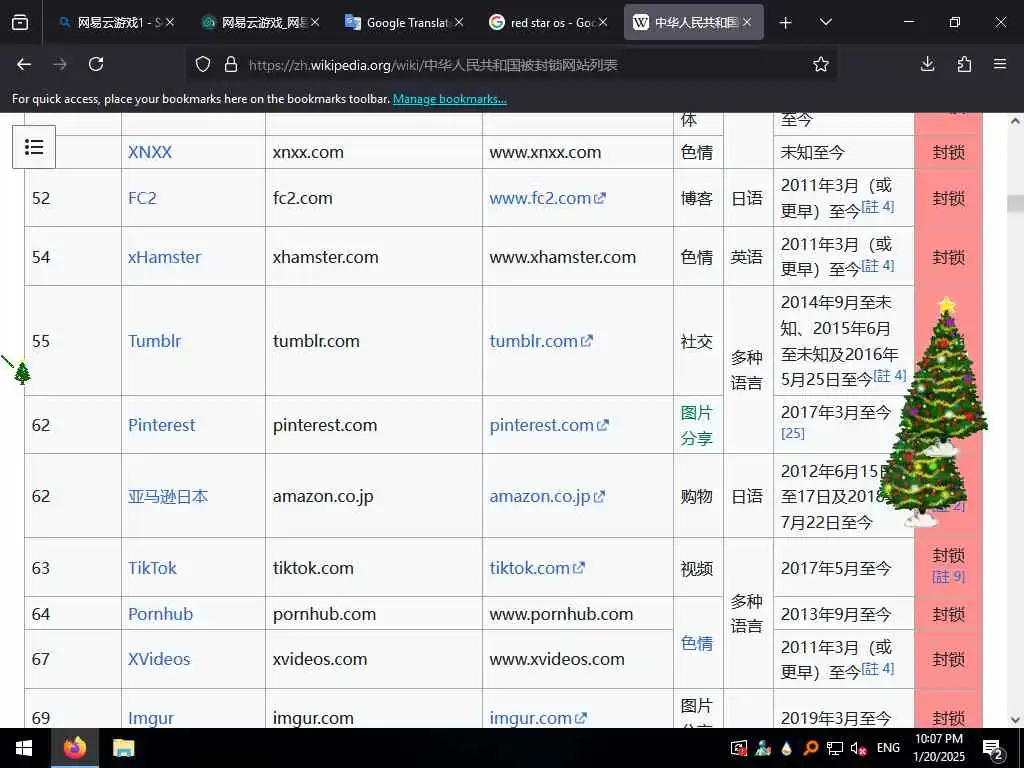Visit external link pinterest.com

point(549,425)
